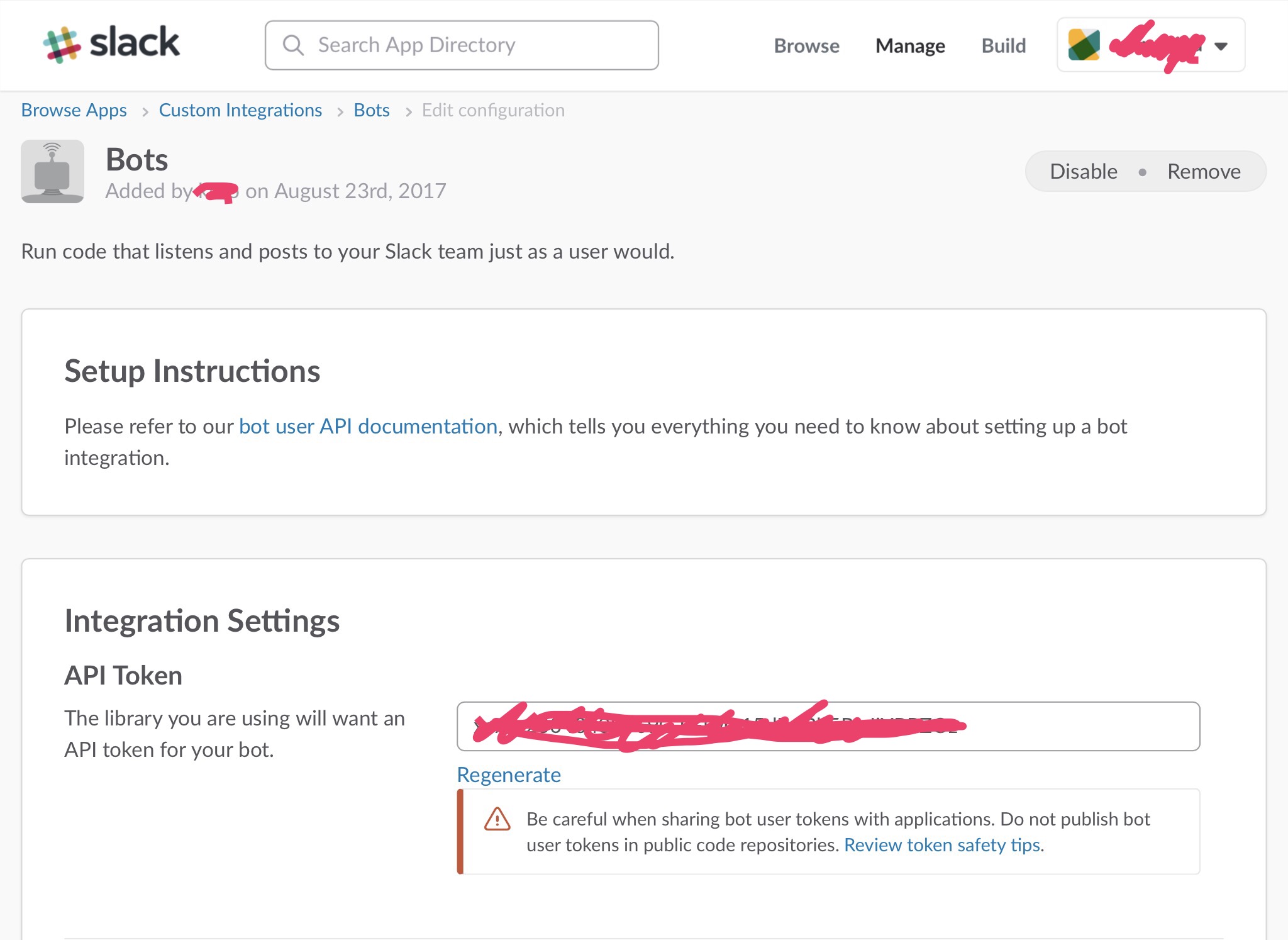Click the magnifying glass search icon

[x=293, y=45]
